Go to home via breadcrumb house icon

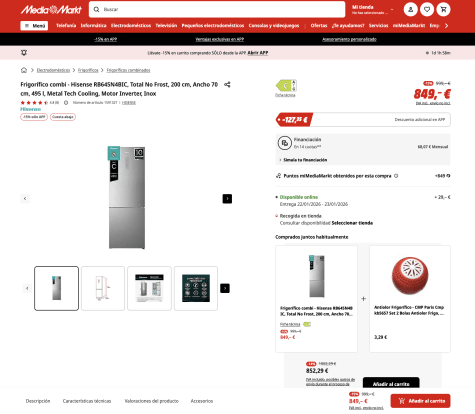click(24, 70)
